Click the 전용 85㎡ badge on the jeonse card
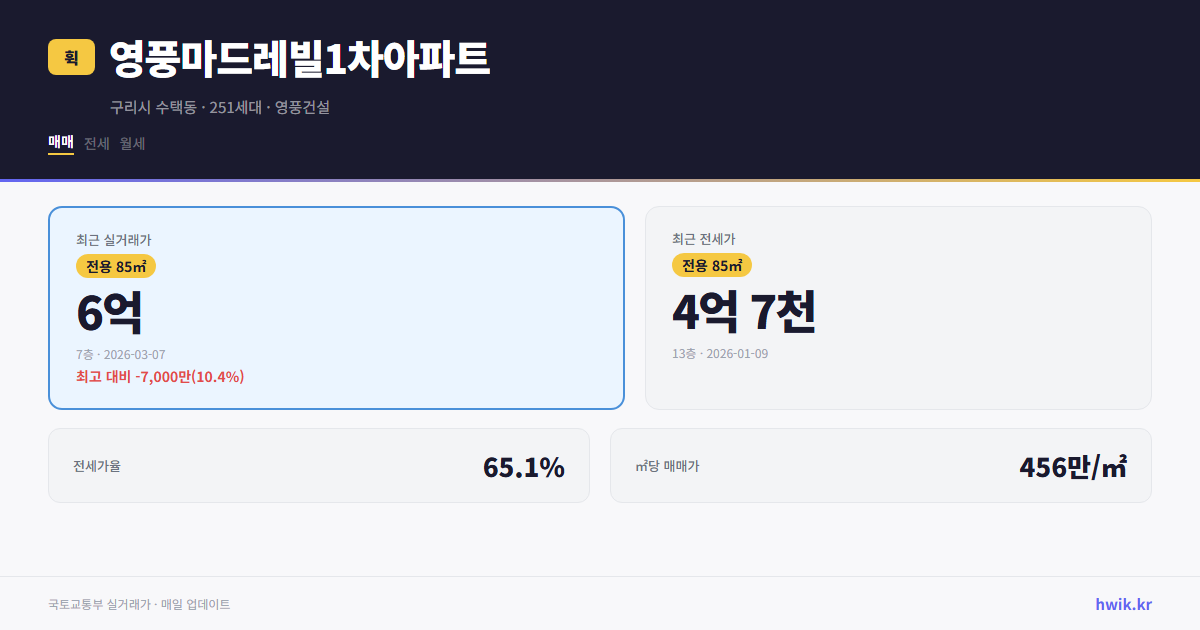1200x630 pixels. click(x=712, y=266)
